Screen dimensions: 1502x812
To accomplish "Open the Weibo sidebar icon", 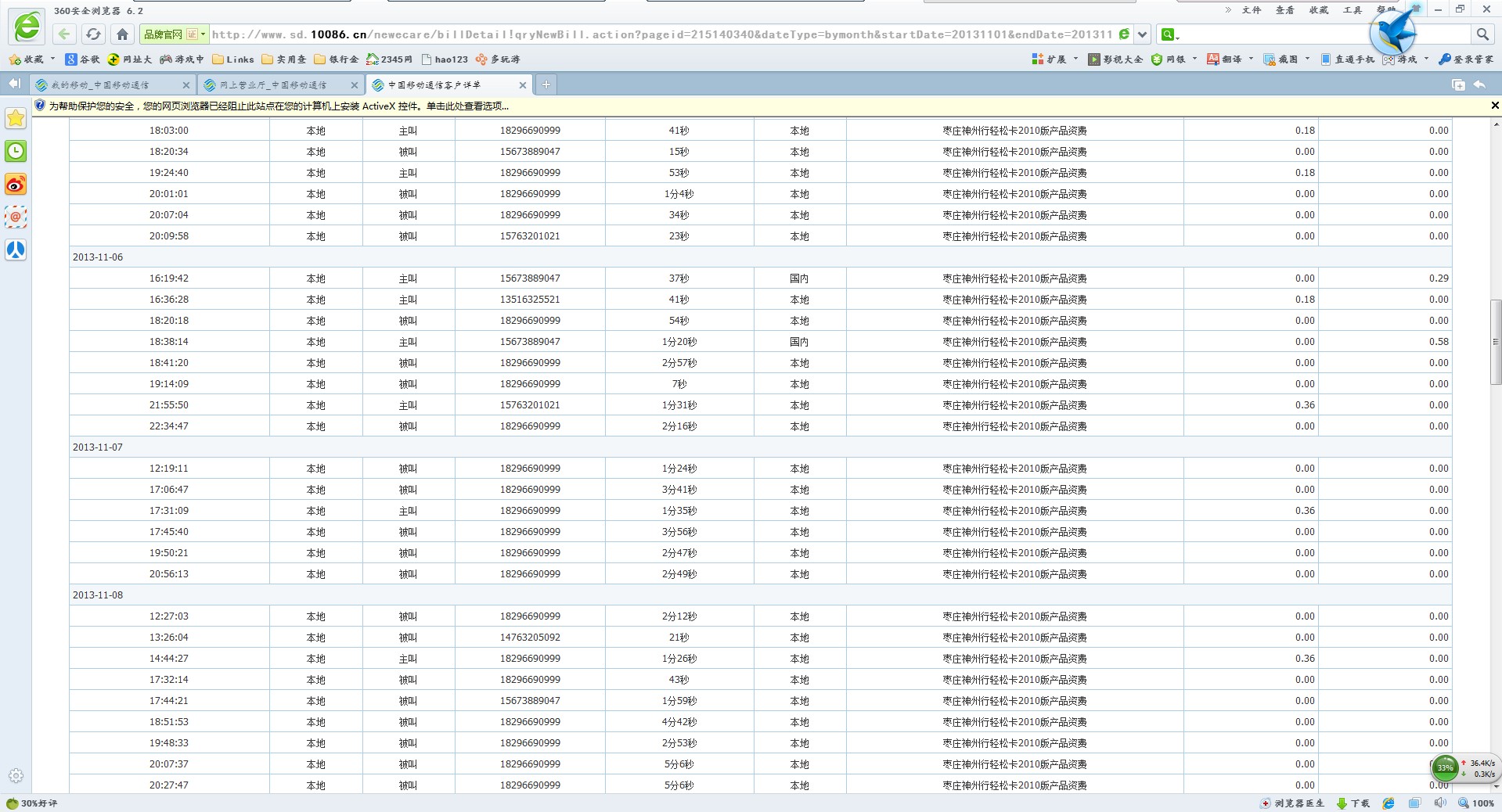I will 16,185.
